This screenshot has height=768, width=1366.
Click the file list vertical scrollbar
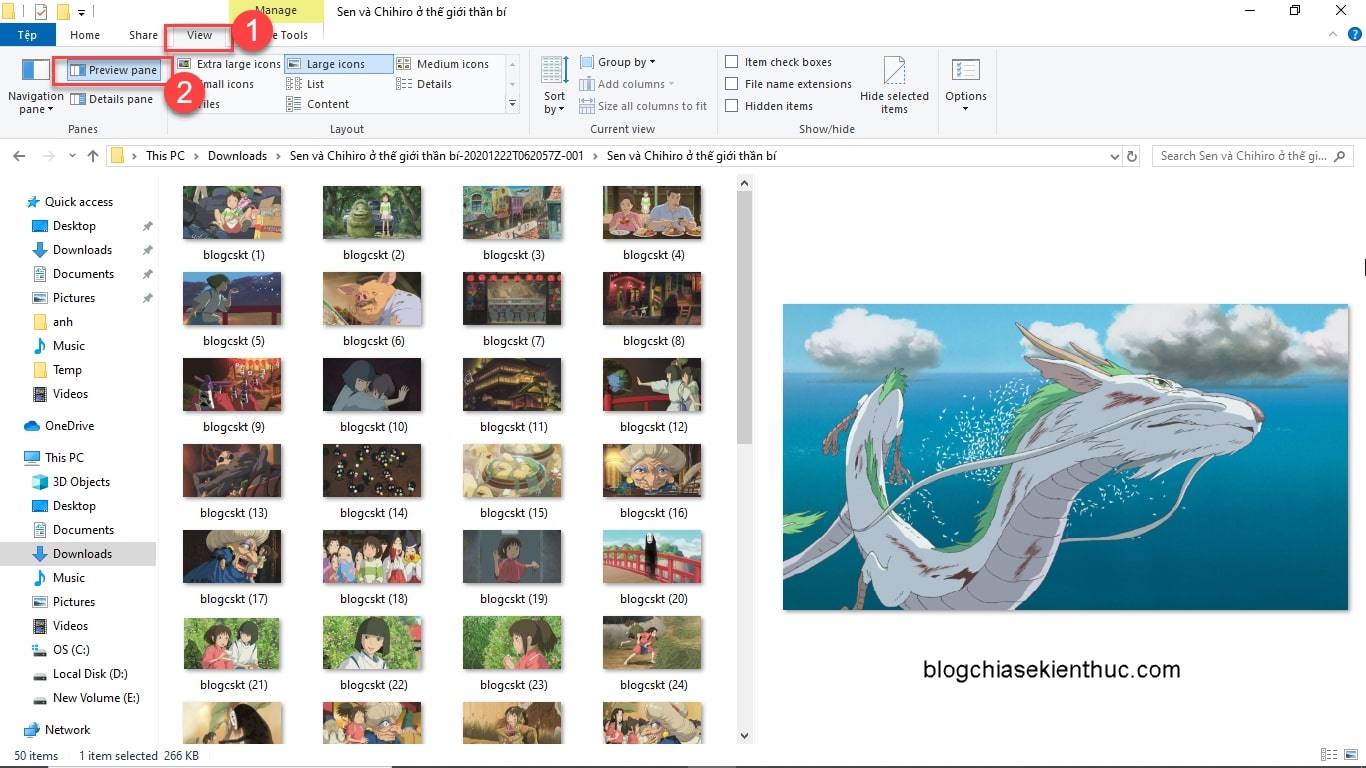(744, 316)
